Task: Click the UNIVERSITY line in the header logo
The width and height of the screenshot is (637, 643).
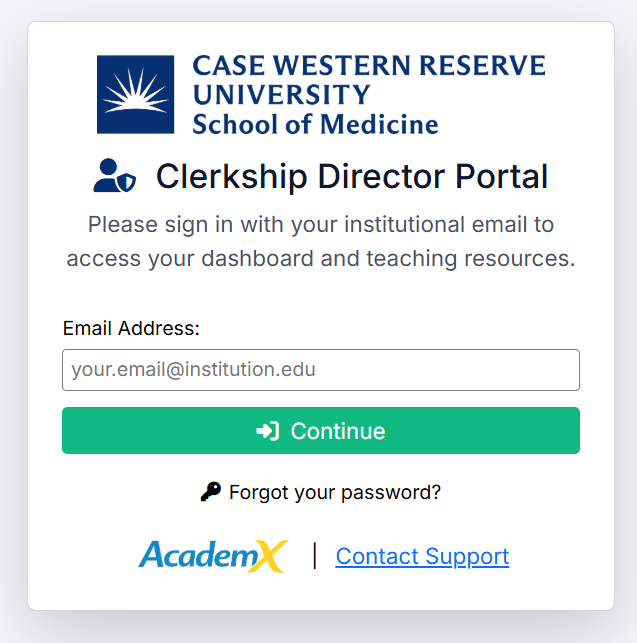Action: pos(282,95)
